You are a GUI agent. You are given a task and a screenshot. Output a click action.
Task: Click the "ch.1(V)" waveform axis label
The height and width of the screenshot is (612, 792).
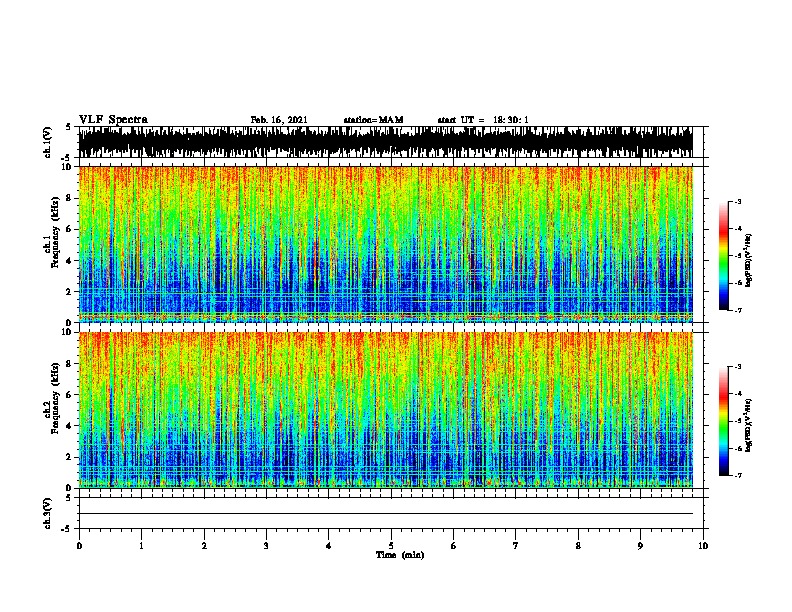tap(47, 142)
